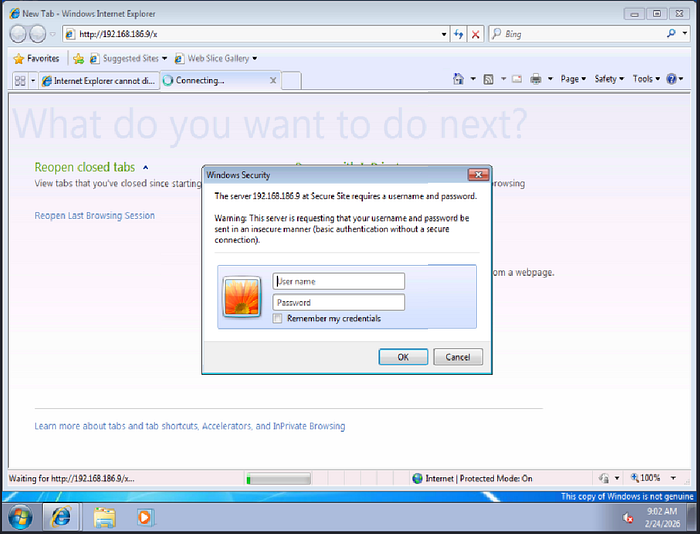
Task: Open the Suggested Sites favorites item
Action: (x=129, y=58)
